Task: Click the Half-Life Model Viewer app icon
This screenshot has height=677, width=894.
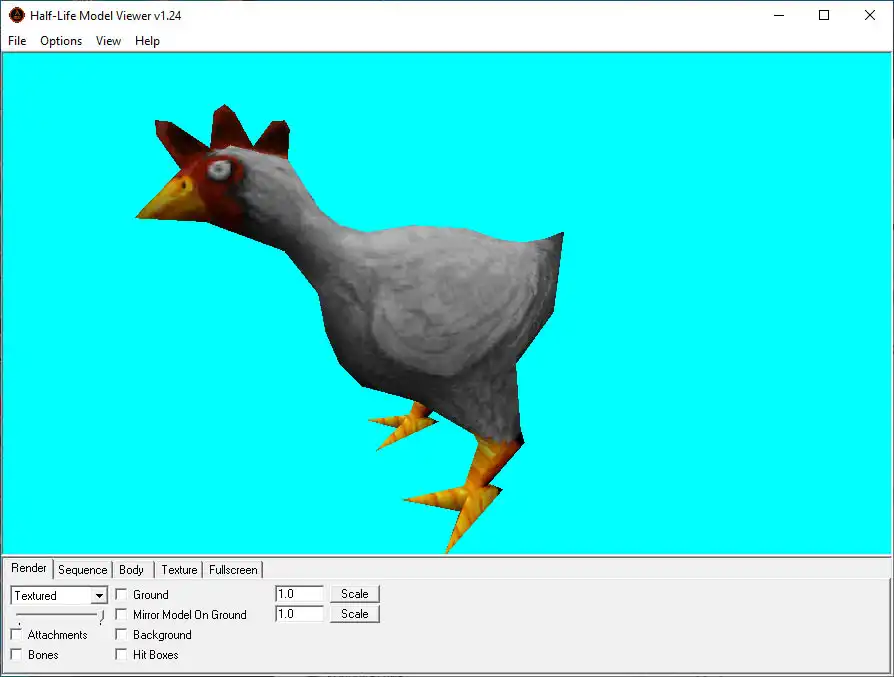Action: coord(16,15)
